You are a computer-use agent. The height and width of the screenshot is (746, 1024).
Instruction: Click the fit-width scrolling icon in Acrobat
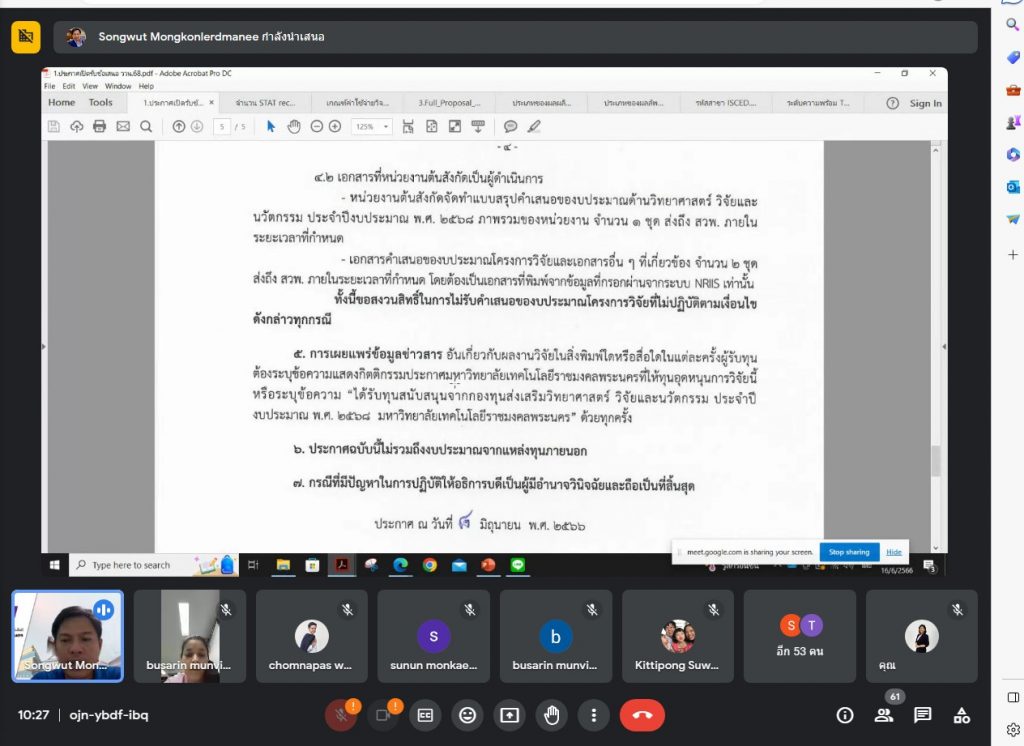[408, 127]
